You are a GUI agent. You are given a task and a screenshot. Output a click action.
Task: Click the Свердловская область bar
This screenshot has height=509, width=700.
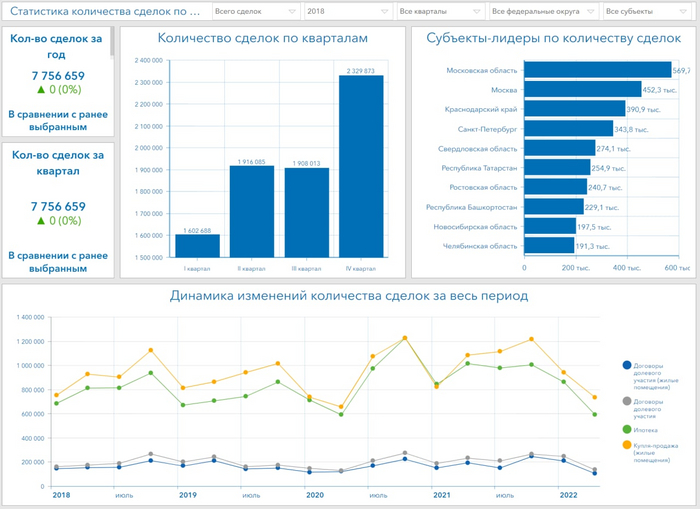pyautogui.click(x=560, y=148)
